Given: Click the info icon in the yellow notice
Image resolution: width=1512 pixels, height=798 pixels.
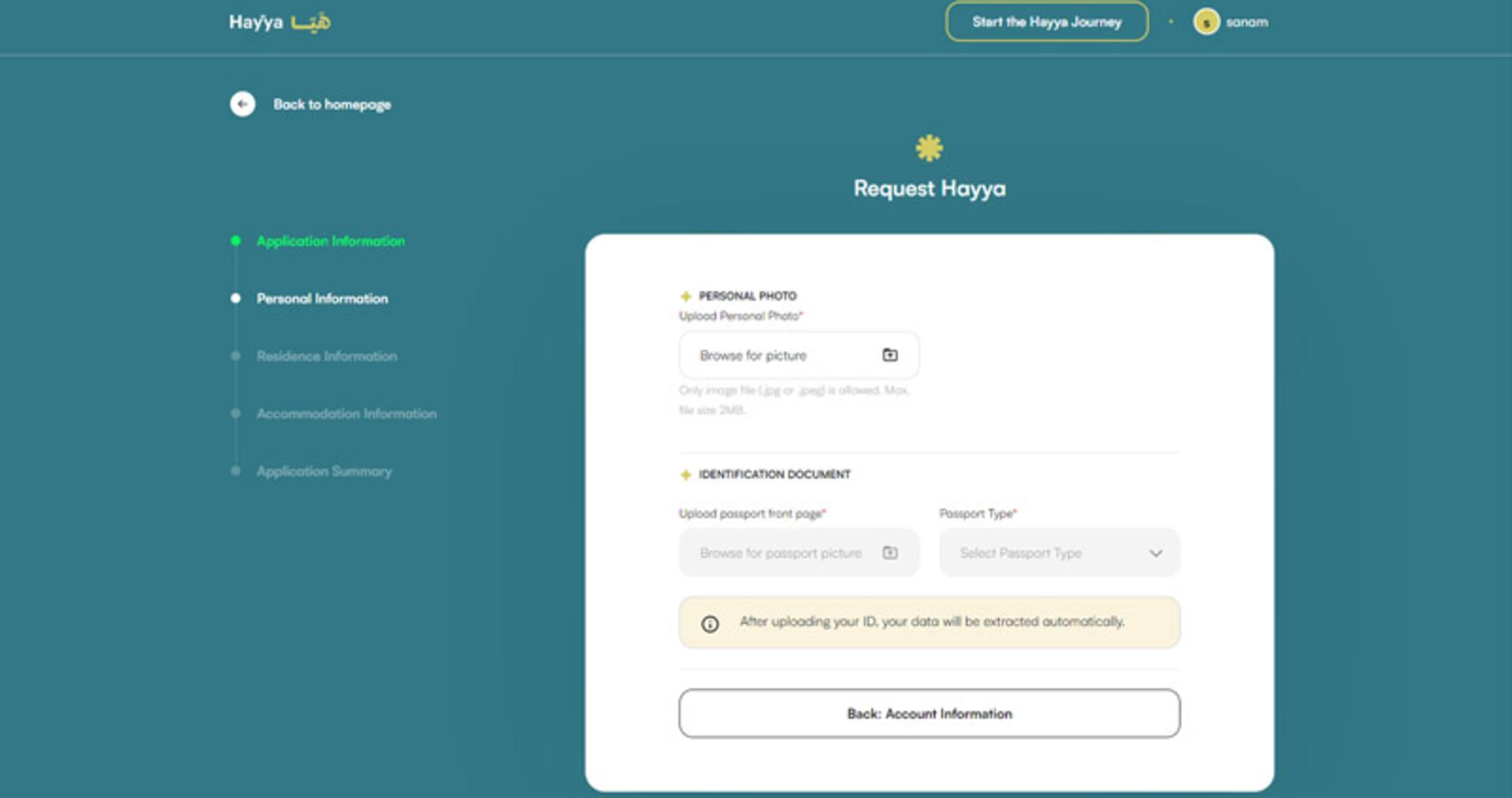Looking at the screenshot, I should (710, 624).
